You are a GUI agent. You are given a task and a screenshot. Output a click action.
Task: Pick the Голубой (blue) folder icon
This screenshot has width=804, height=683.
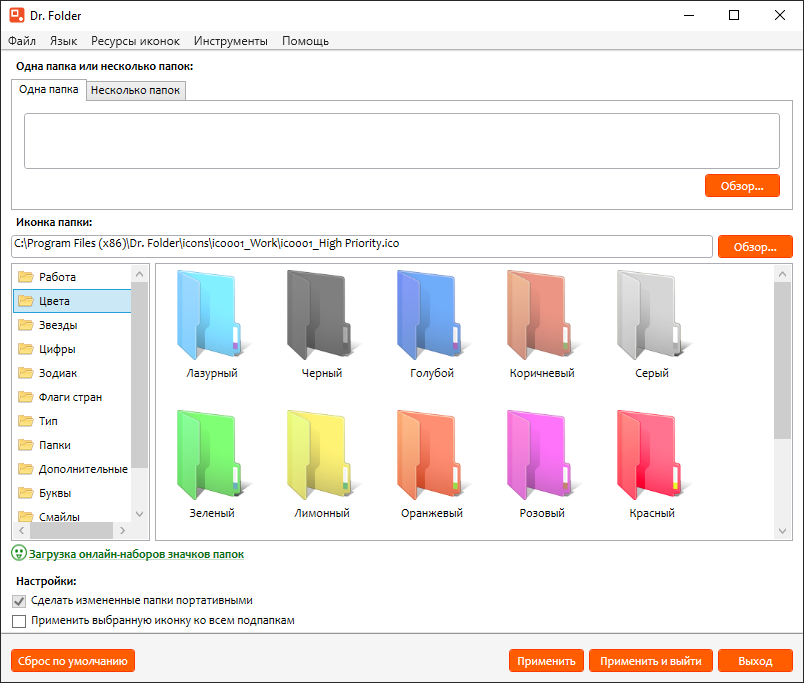431,317
